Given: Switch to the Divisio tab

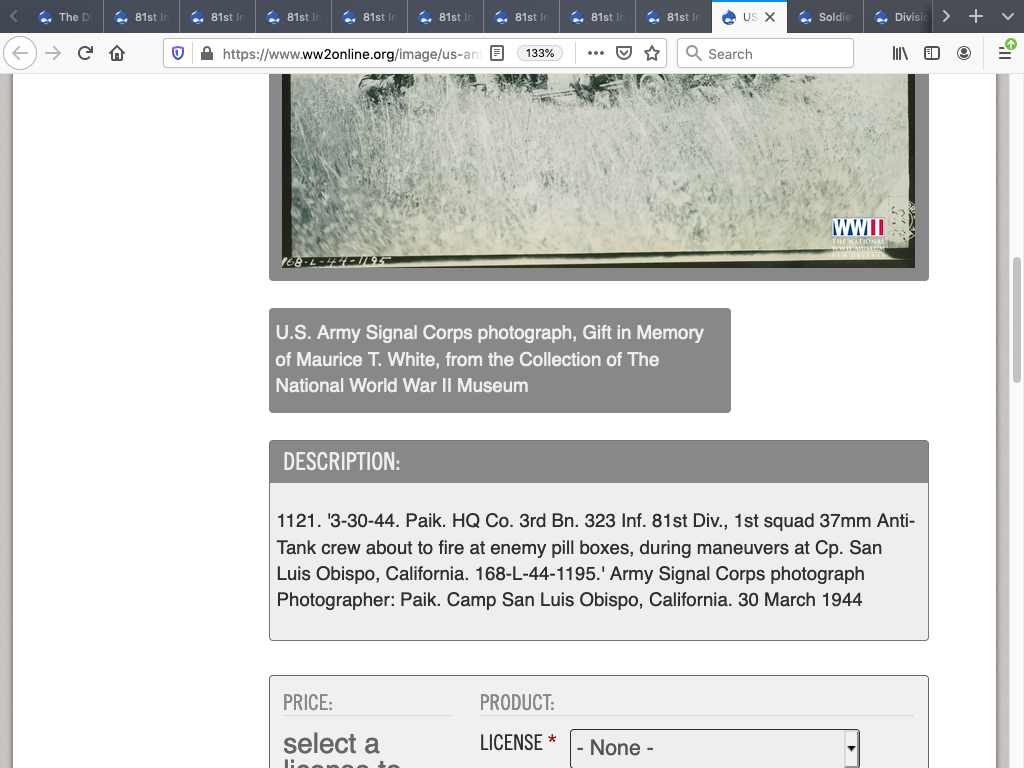Looking at the screenshot, I should click(901, 17).
